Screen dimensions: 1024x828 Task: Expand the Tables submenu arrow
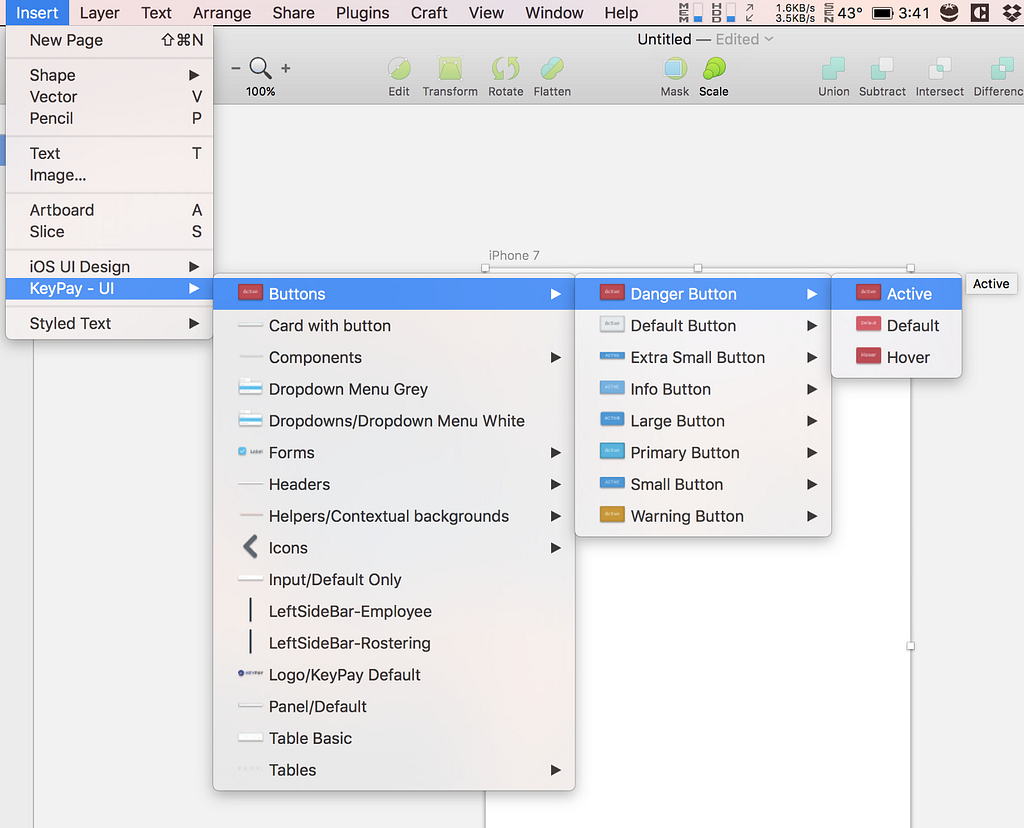556,770
